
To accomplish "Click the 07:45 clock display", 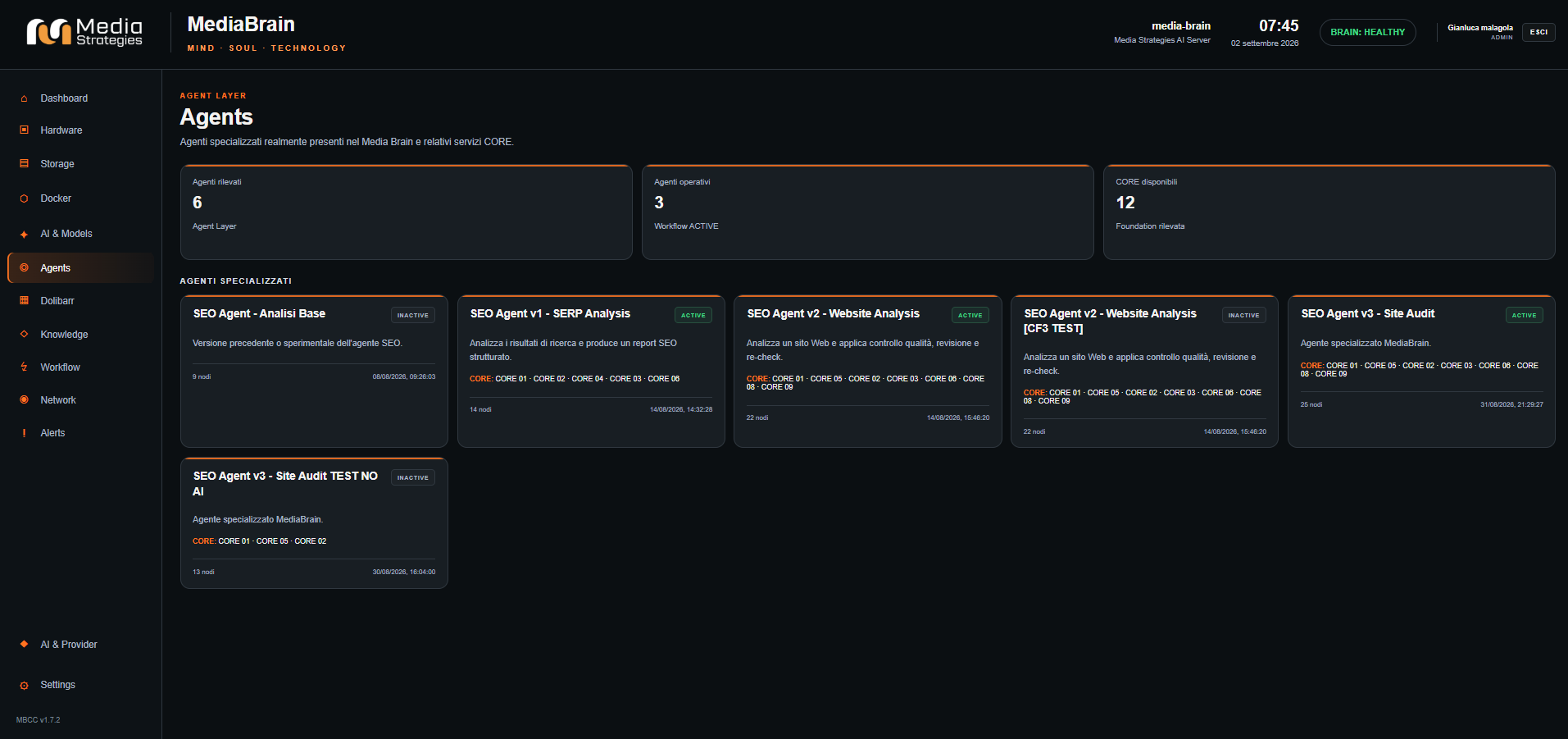I will pyautogui.click(x=1279, y=25).
